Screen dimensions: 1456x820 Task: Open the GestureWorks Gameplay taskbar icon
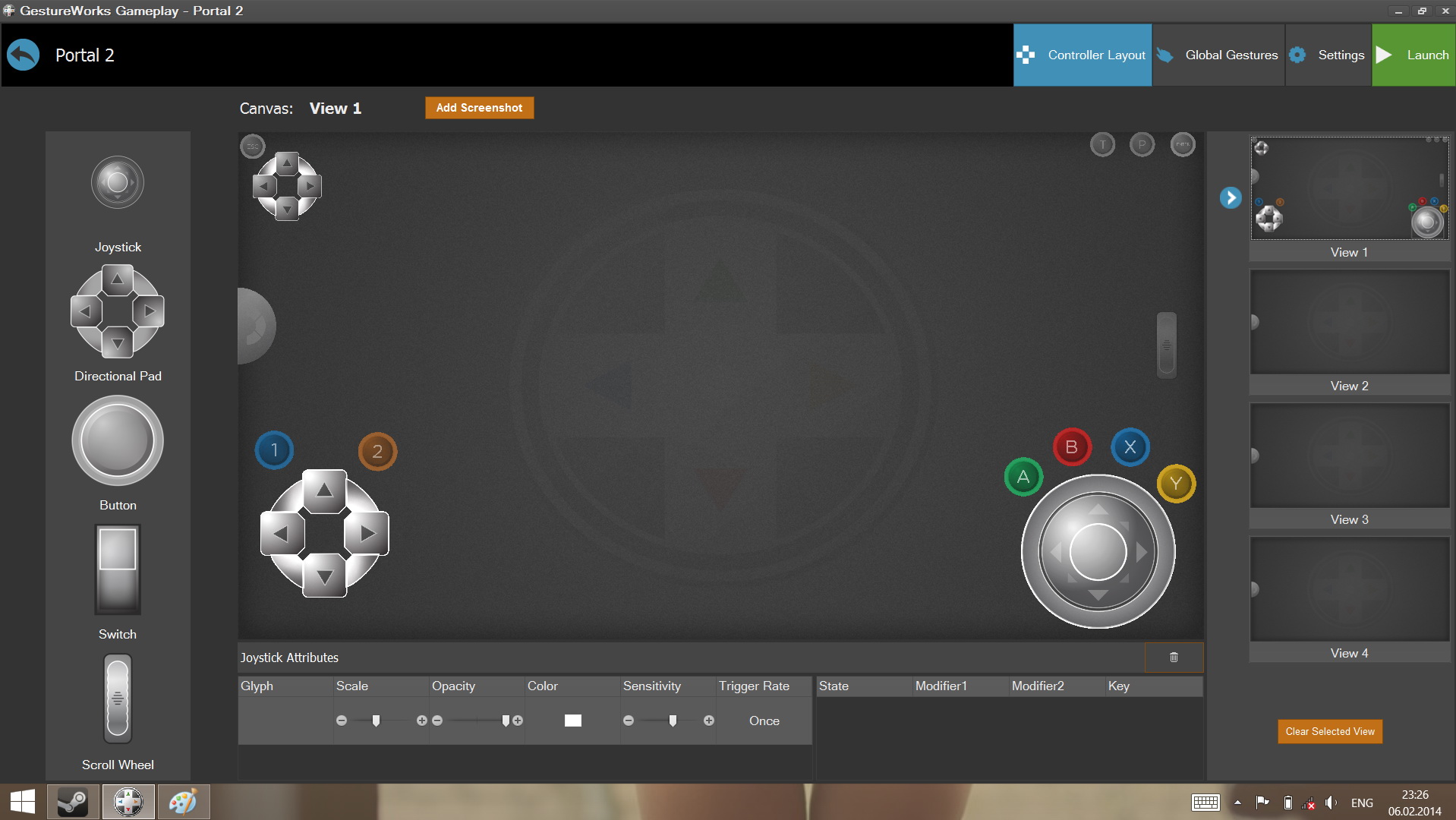pos(128,802)
